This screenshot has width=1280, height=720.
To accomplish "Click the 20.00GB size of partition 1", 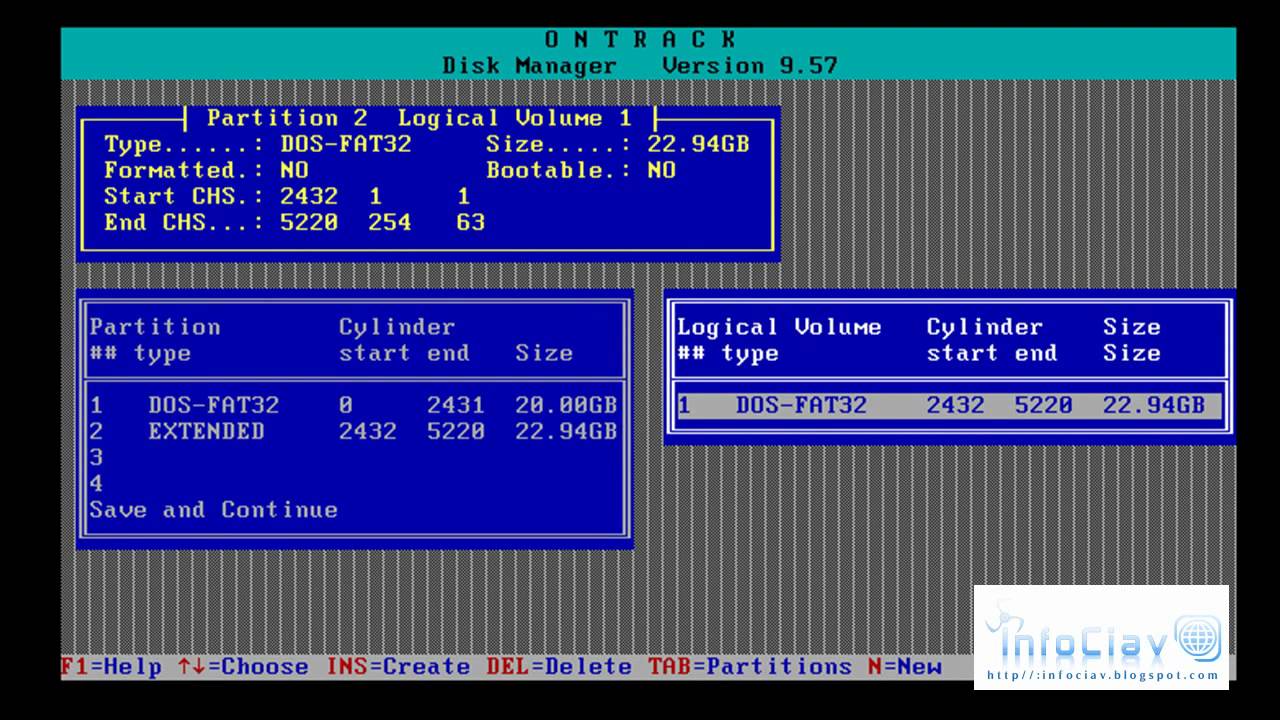I will coord(566,405).
